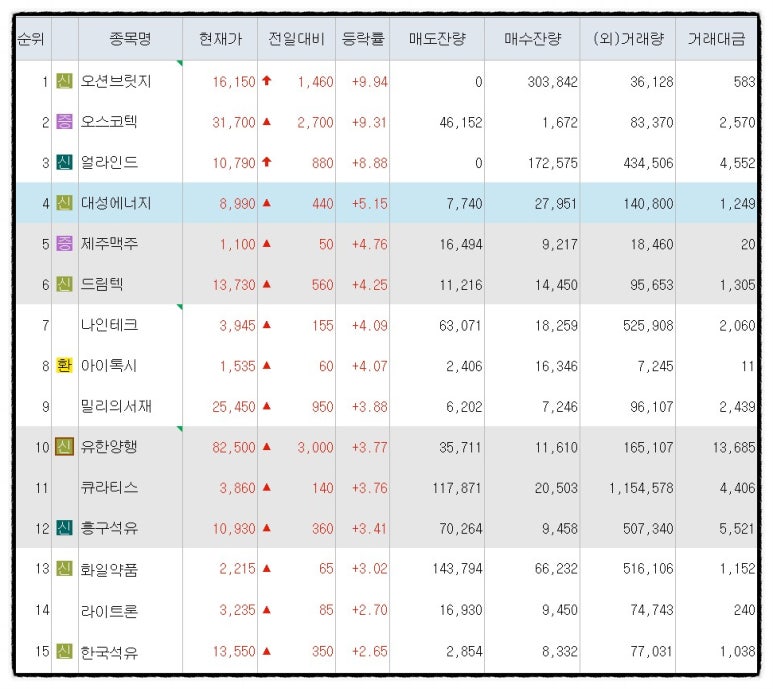Click volume value 434,506
The width and height of the screenshot is (773, 689).
(x=648, y=163)
